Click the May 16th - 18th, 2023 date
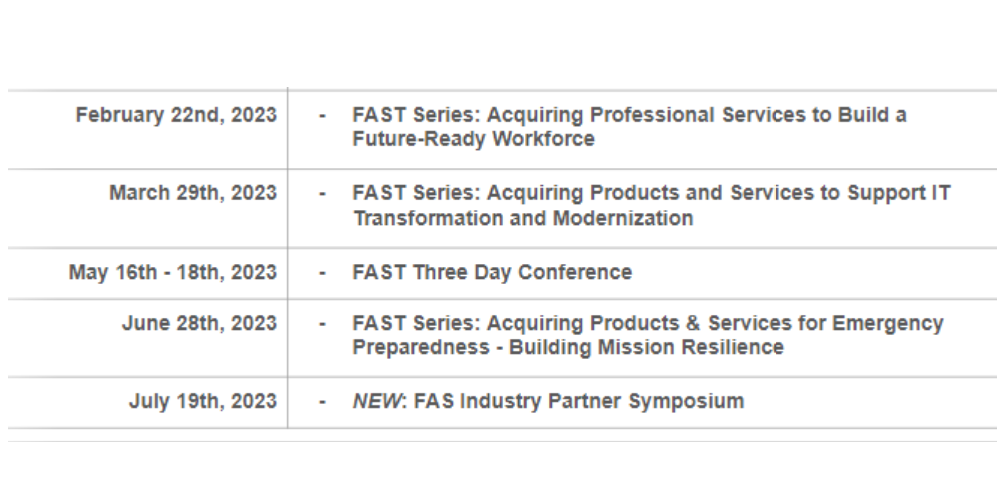 [x=172, y=272]
